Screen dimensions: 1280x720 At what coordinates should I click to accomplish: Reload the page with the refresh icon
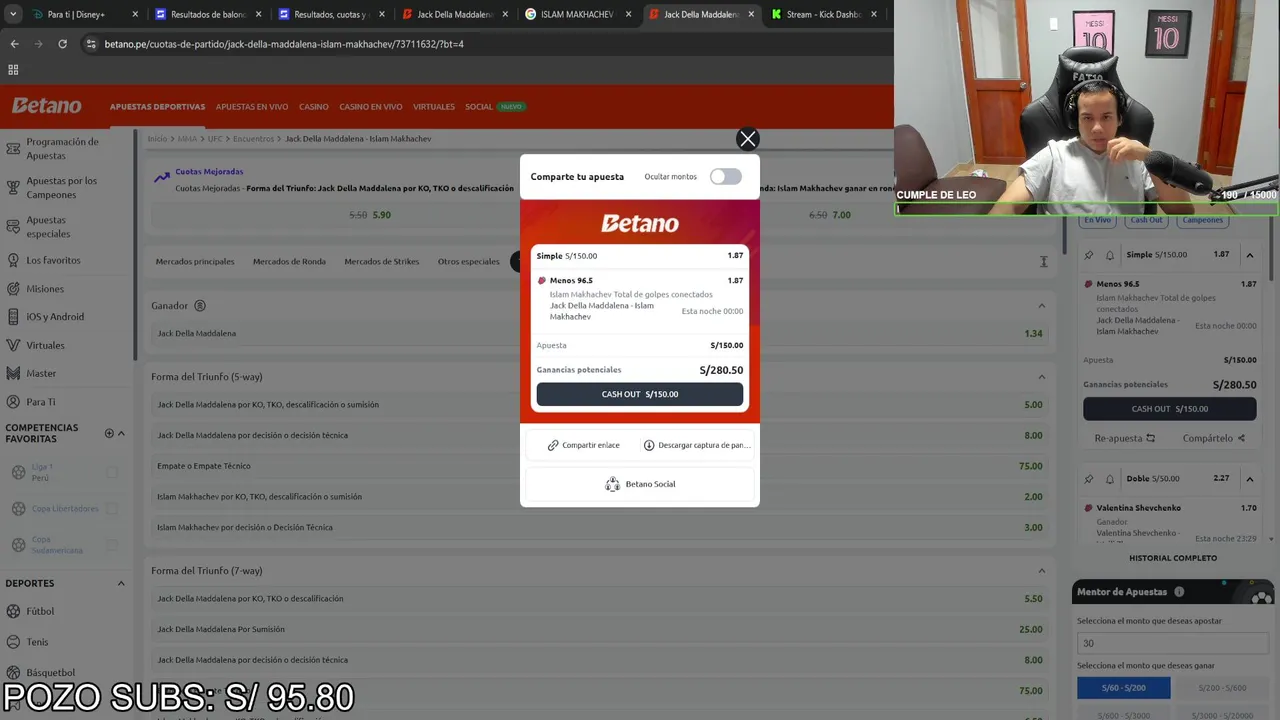(62, 44)
